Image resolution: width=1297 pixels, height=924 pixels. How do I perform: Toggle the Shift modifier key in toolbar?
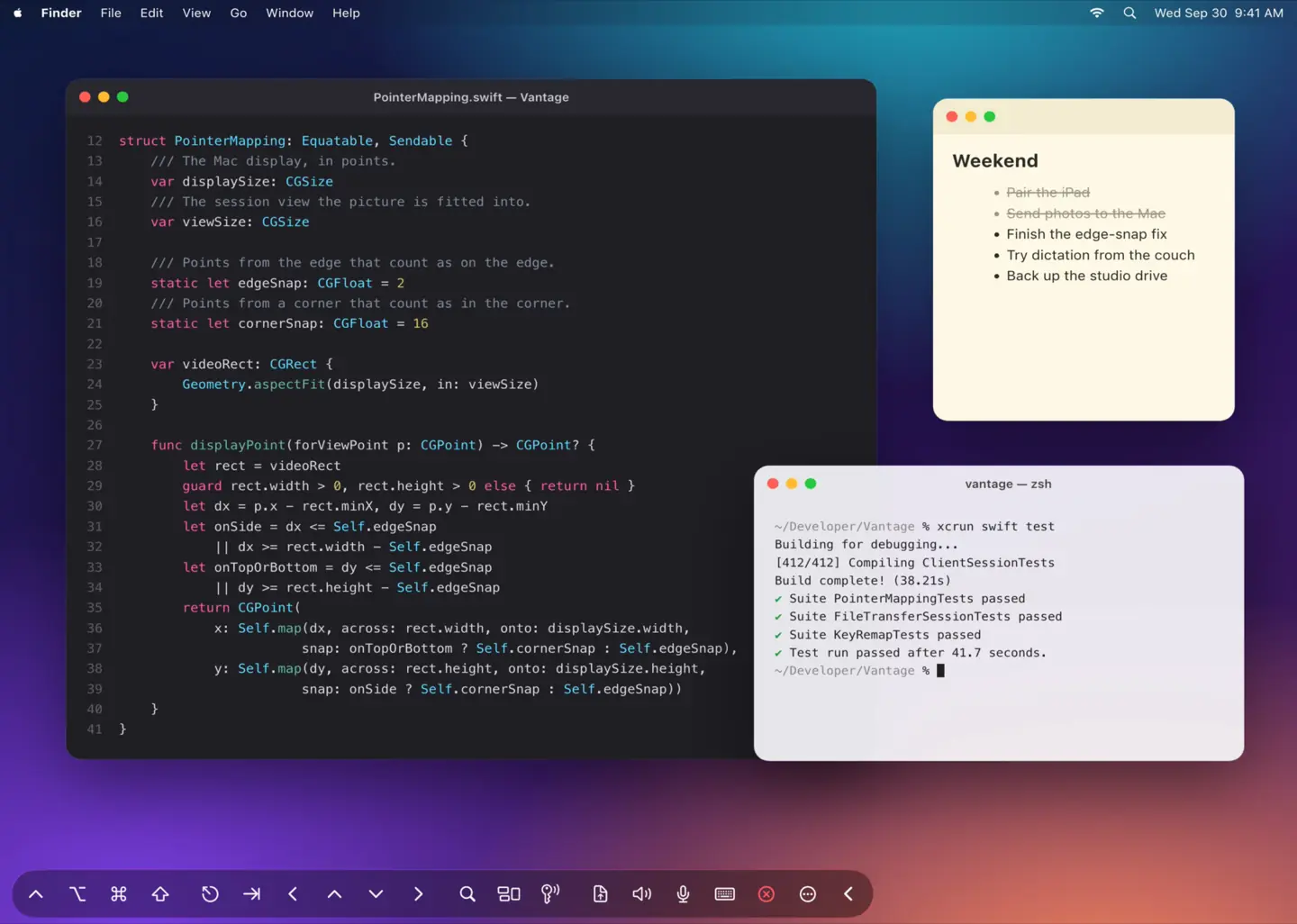point(160,894)
